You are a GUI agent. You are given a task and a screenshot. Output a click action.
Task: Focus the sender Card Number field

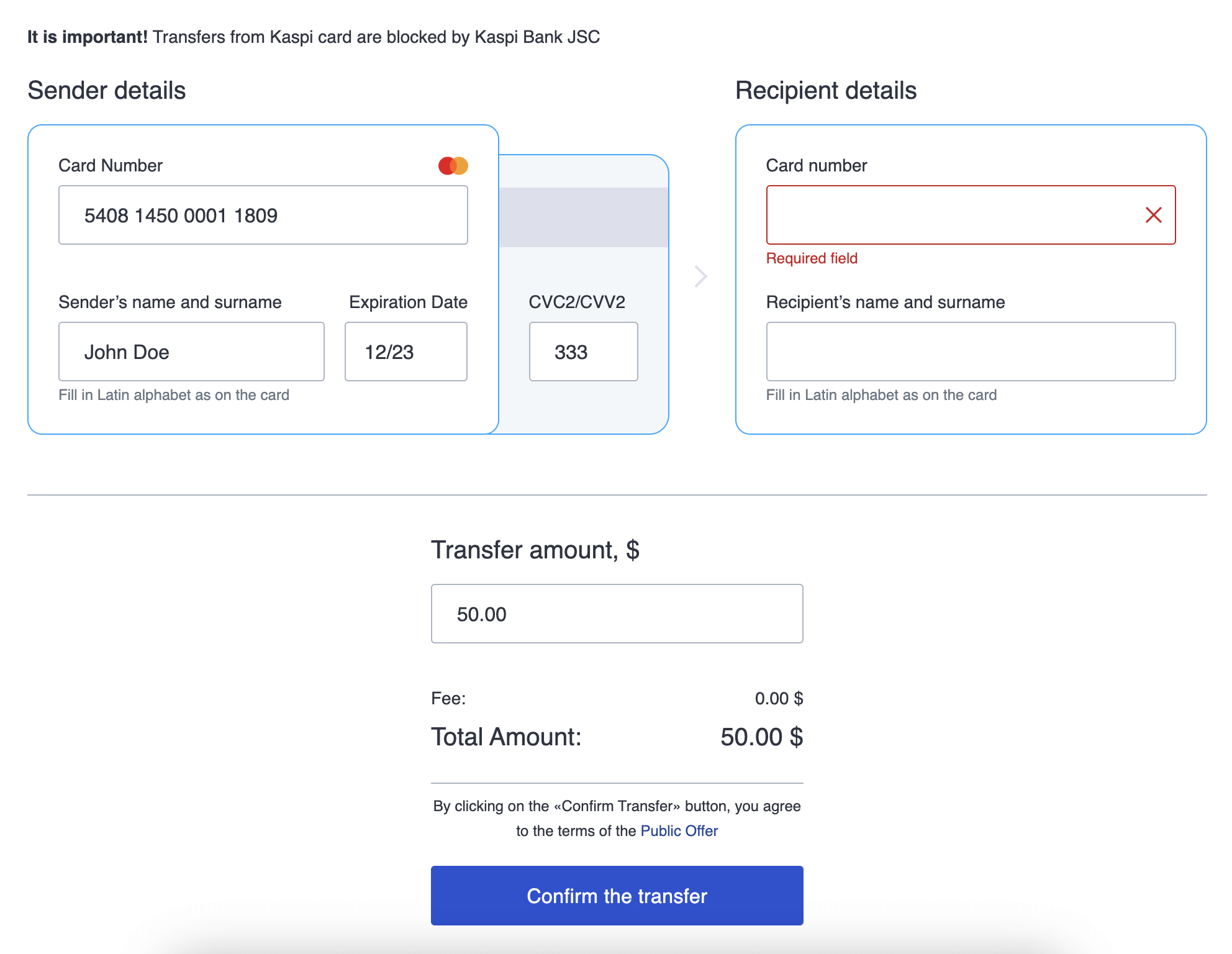(x=263, y=215)
